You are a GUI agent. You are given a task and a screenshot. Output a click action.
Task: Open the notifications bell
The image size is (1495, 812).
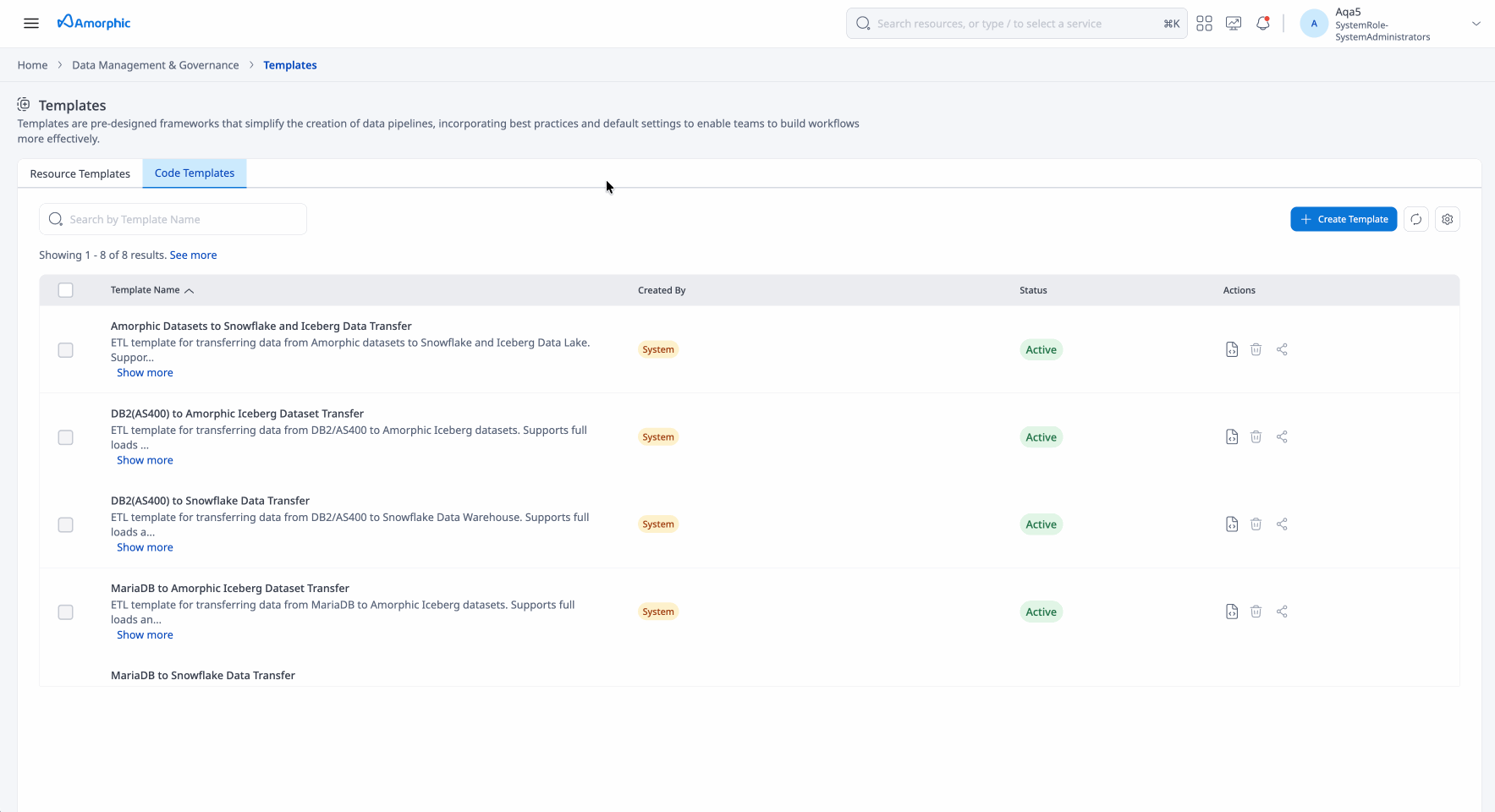tap(1262, 24)
